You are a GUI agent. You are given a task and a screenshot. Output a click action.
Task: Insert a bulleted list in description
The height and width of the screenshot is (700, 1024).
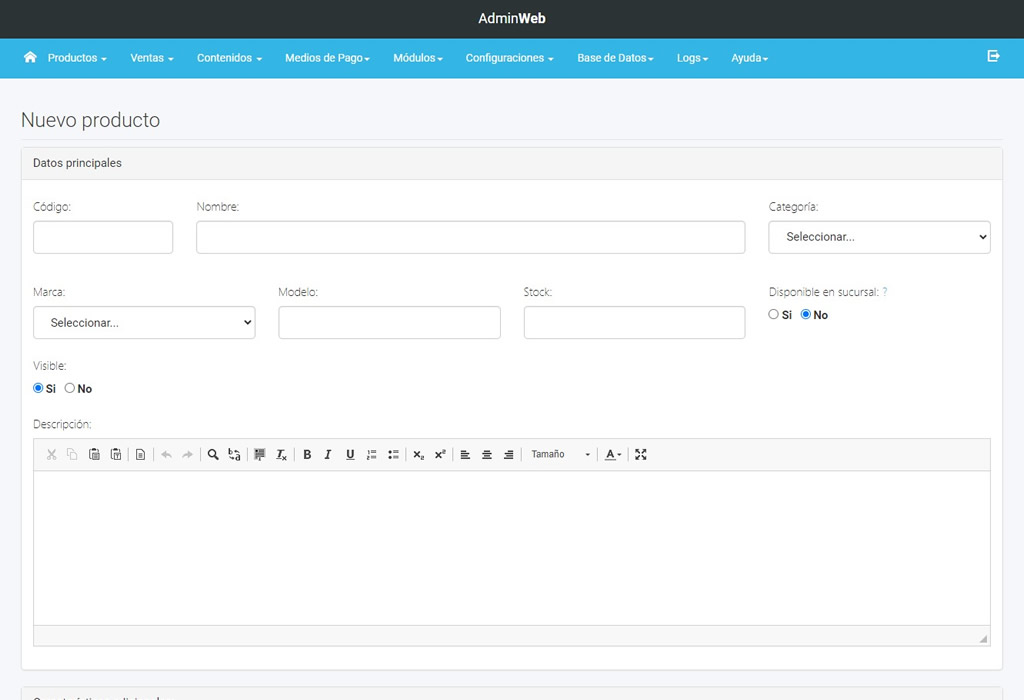point(393,455)
